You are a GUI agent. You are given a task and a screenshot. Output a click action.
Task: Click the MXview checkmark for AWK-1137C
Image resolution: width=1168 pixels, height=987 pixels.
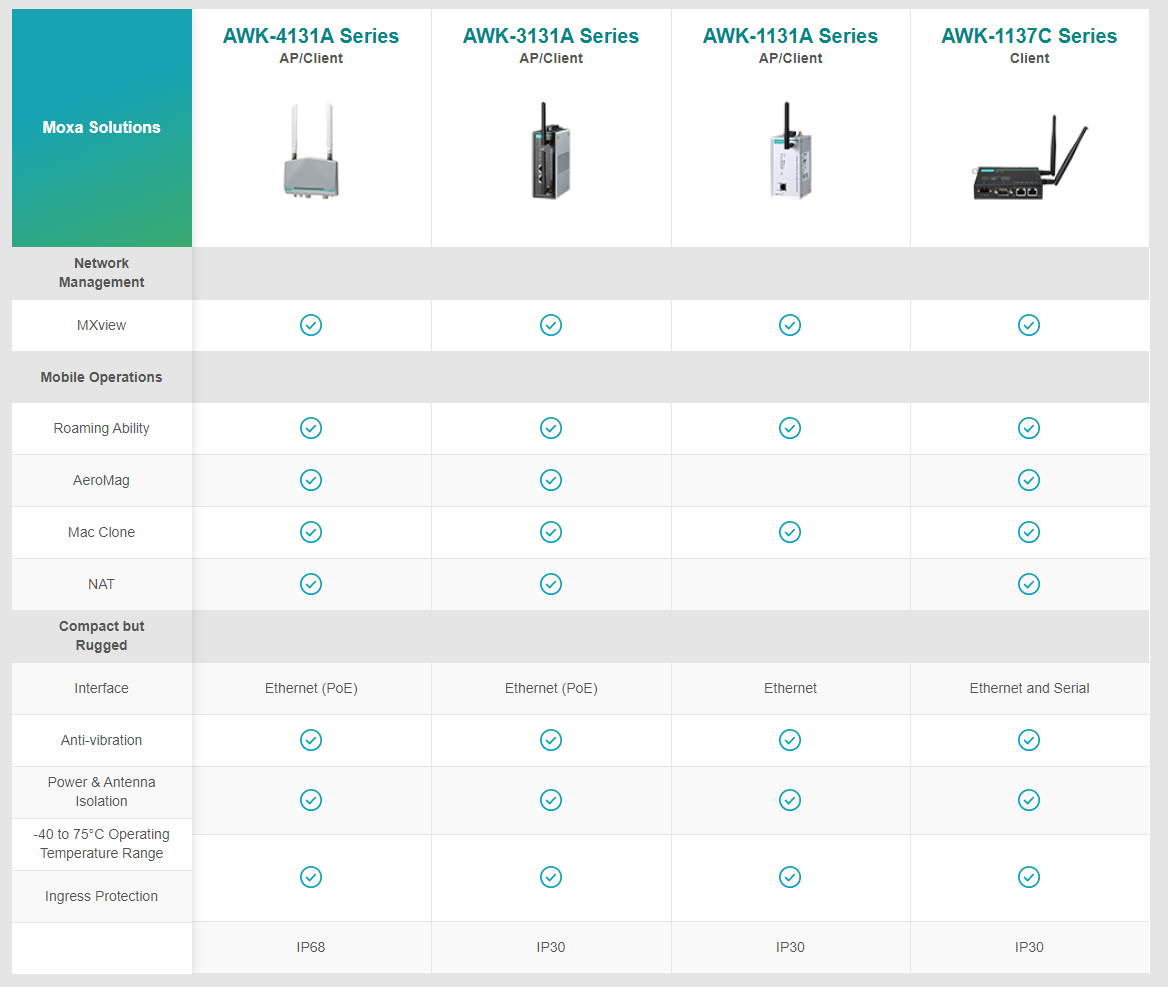click(1029, 326)
